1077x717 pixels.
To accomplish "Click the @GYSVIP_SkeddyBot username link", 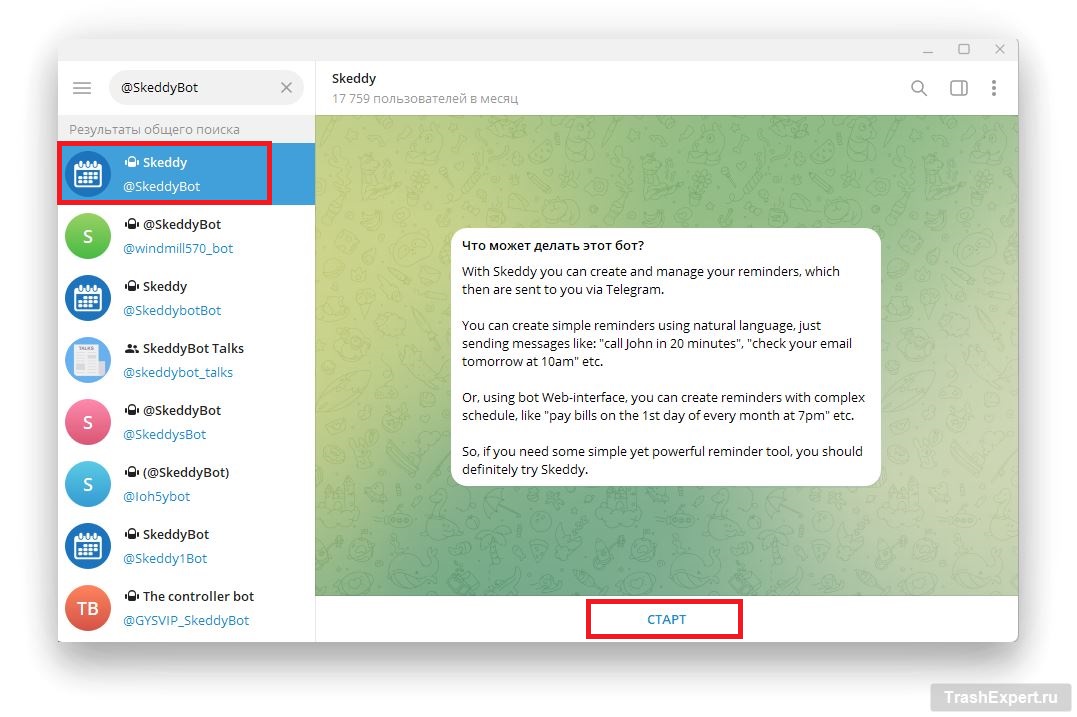I will (186, 621).
